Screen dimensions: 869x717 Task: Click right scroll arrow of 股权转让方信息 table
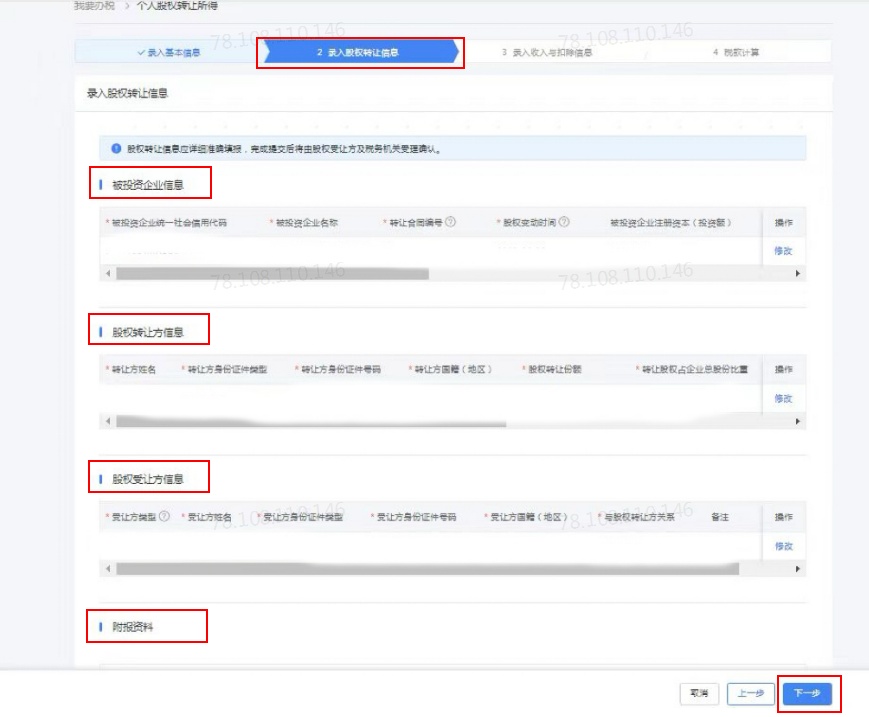point(798,421)
